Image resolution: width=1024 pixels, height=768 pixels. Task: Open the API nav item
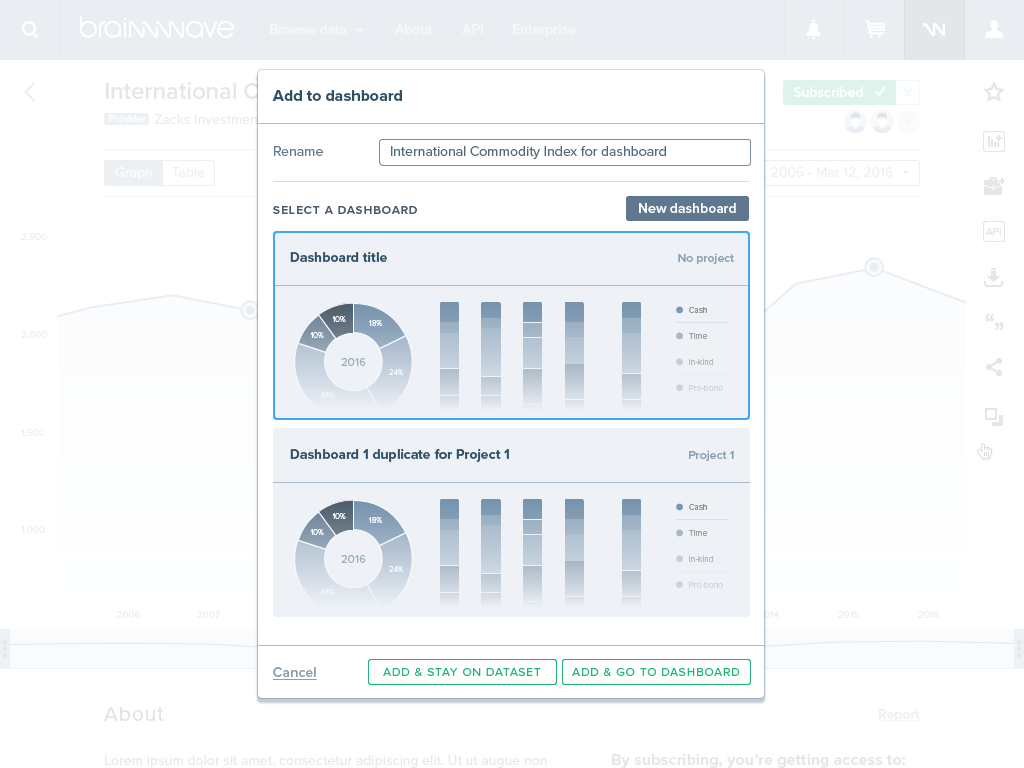pos(472,29)
